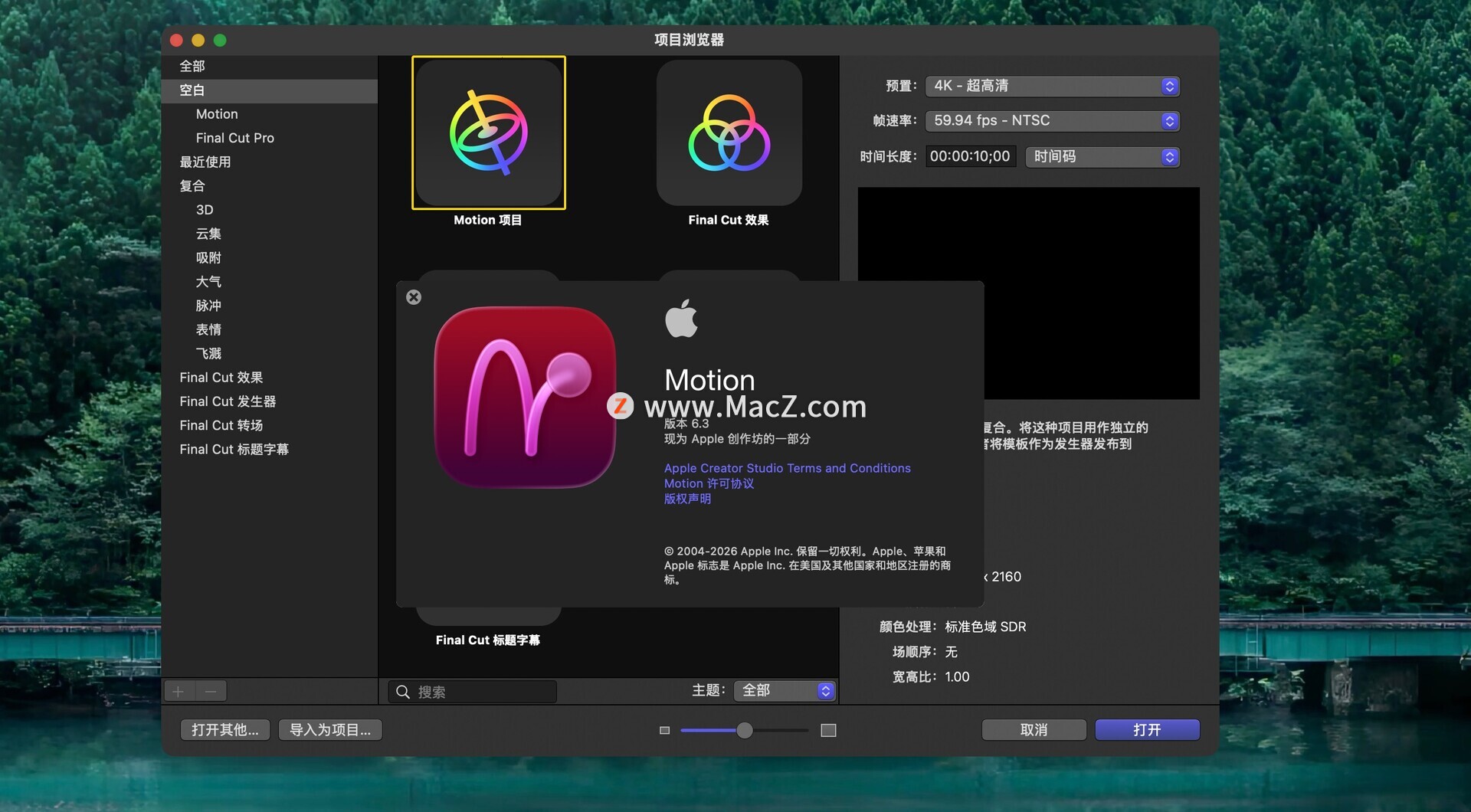Image resolution: width=1471 pixels, height=812 pixels.
Task: Select 大气 subcategory in sidebar
Action: click(270, 282)
